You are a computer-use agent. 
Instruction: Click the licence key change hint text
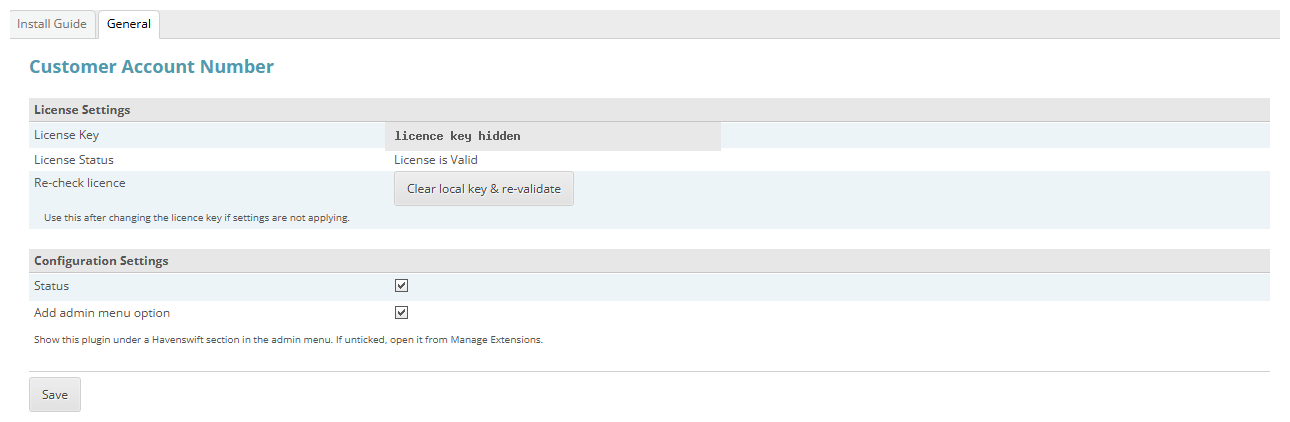click(197, 217)
